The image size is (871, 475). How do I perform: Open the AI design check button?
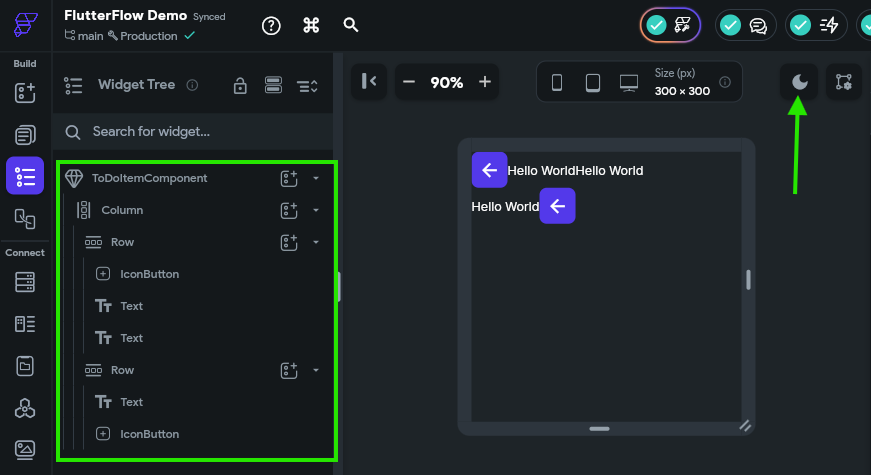pyautogui.click(x=670, y=25)
